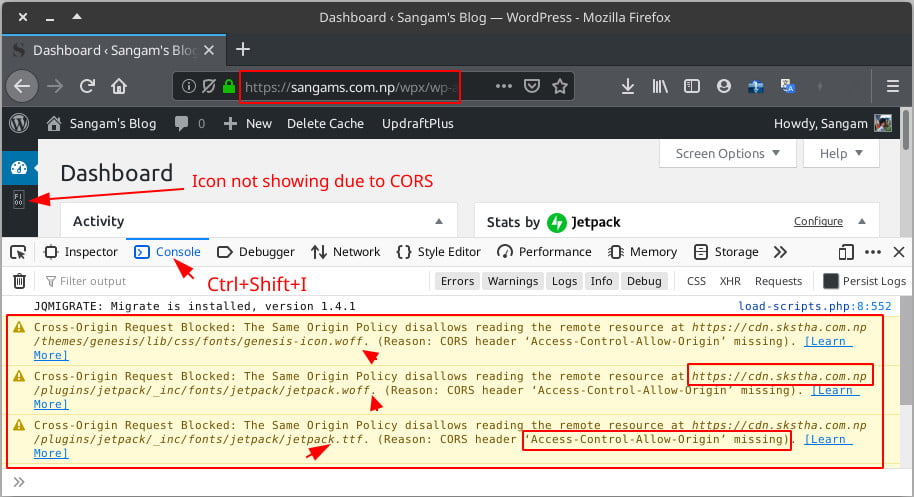
Task: Open New content menu in admin bar
Action: pyautogui.click(x=248, y=124)
